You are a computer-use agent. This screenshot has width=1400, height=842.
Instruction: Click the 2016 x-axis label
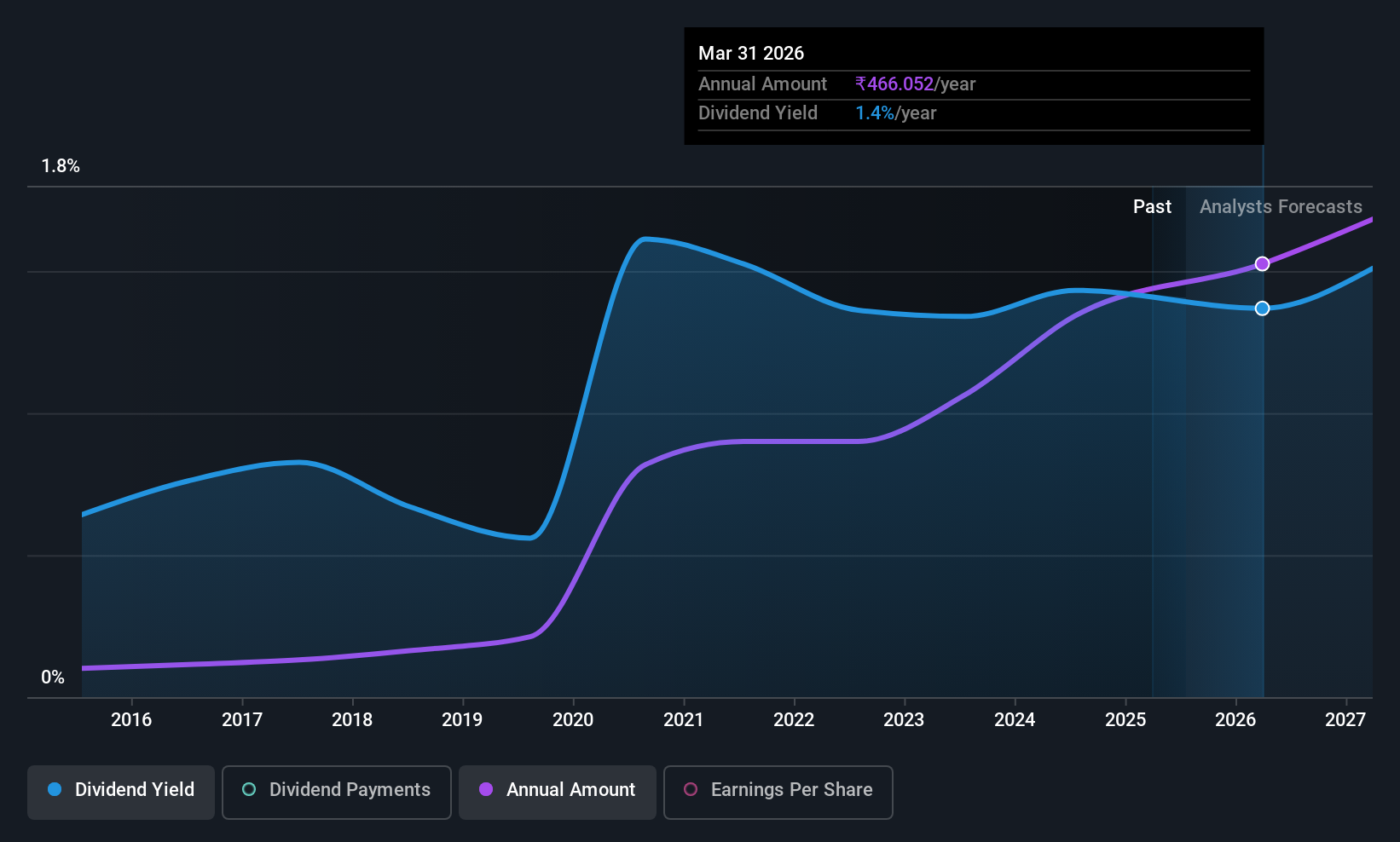pos(131,719)
